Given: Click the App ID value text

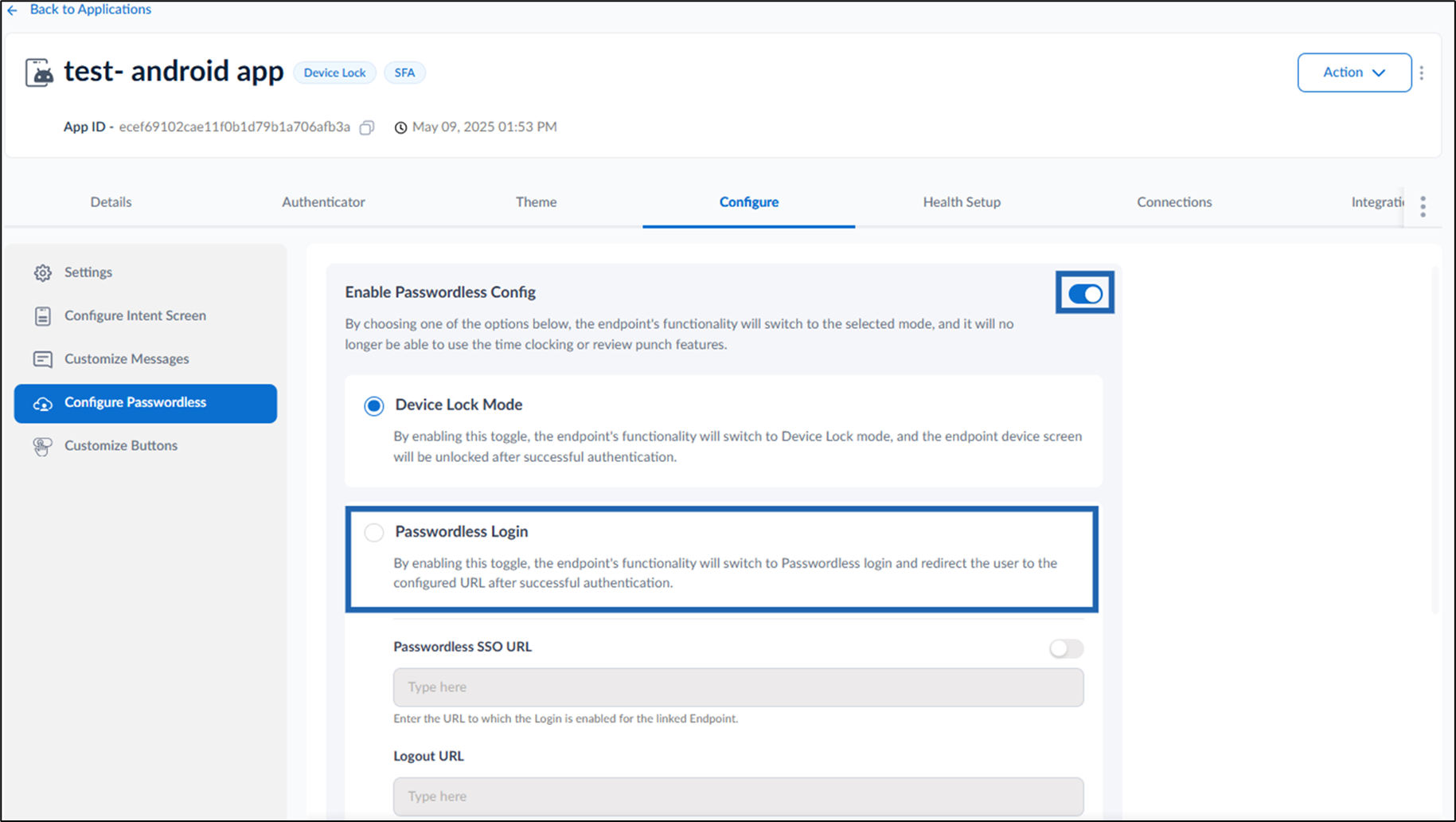Looking at the screenshot, I should tap(234, 127).
